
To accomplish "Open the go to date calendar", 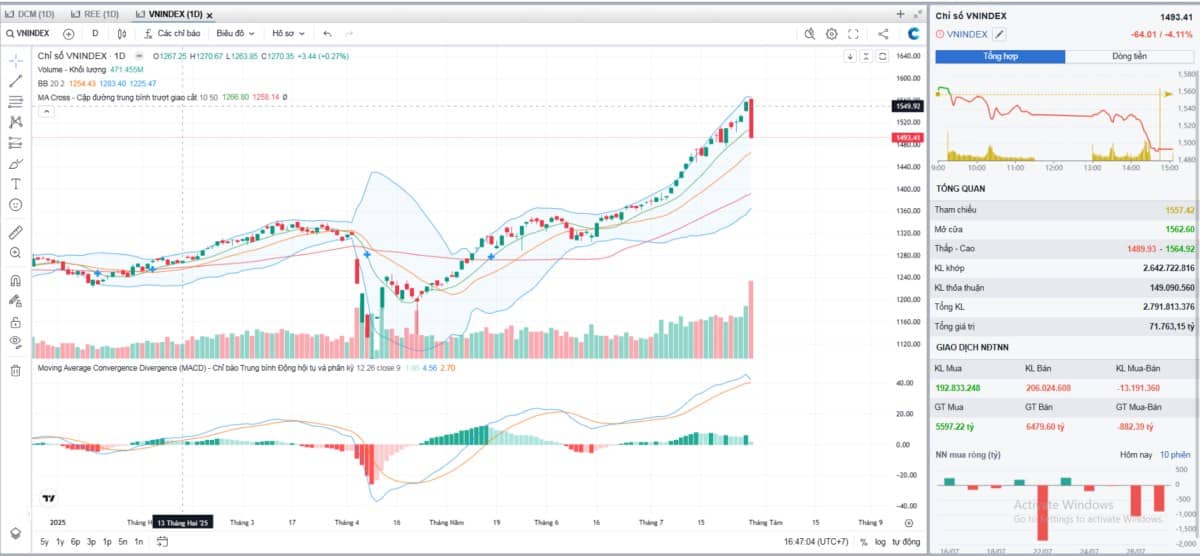I will (160, 541).
